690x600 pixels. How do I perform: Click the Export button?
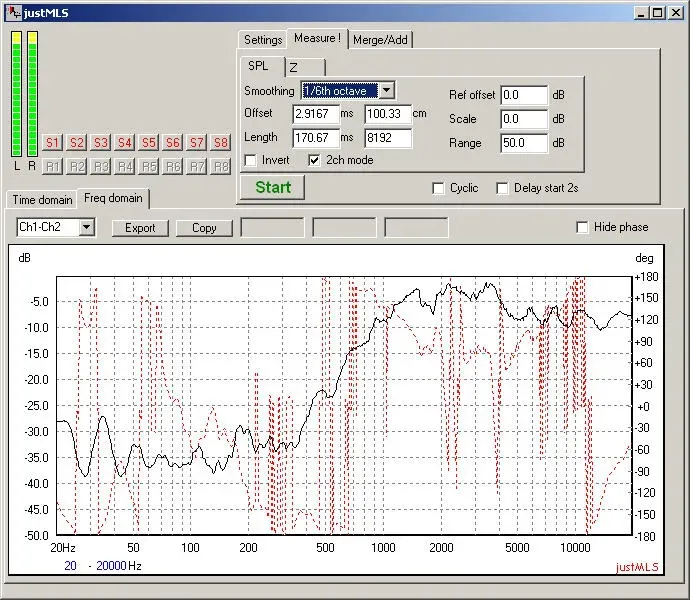pos(140,228)
